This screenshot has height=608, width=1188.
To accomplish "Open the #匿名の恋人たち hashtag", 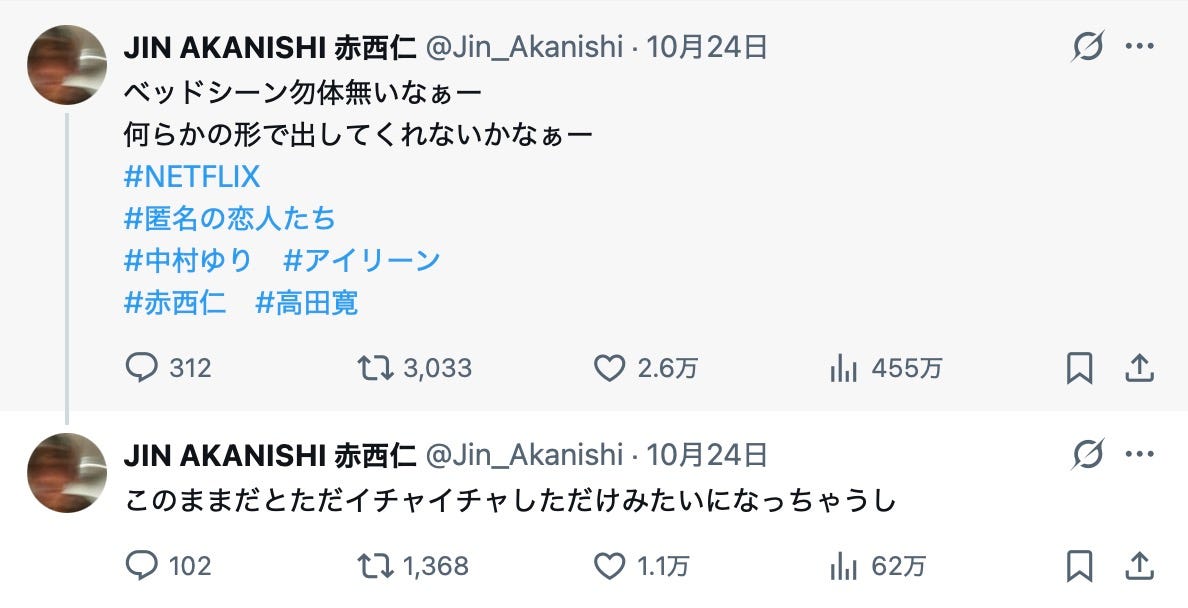I will click(230, 219).
